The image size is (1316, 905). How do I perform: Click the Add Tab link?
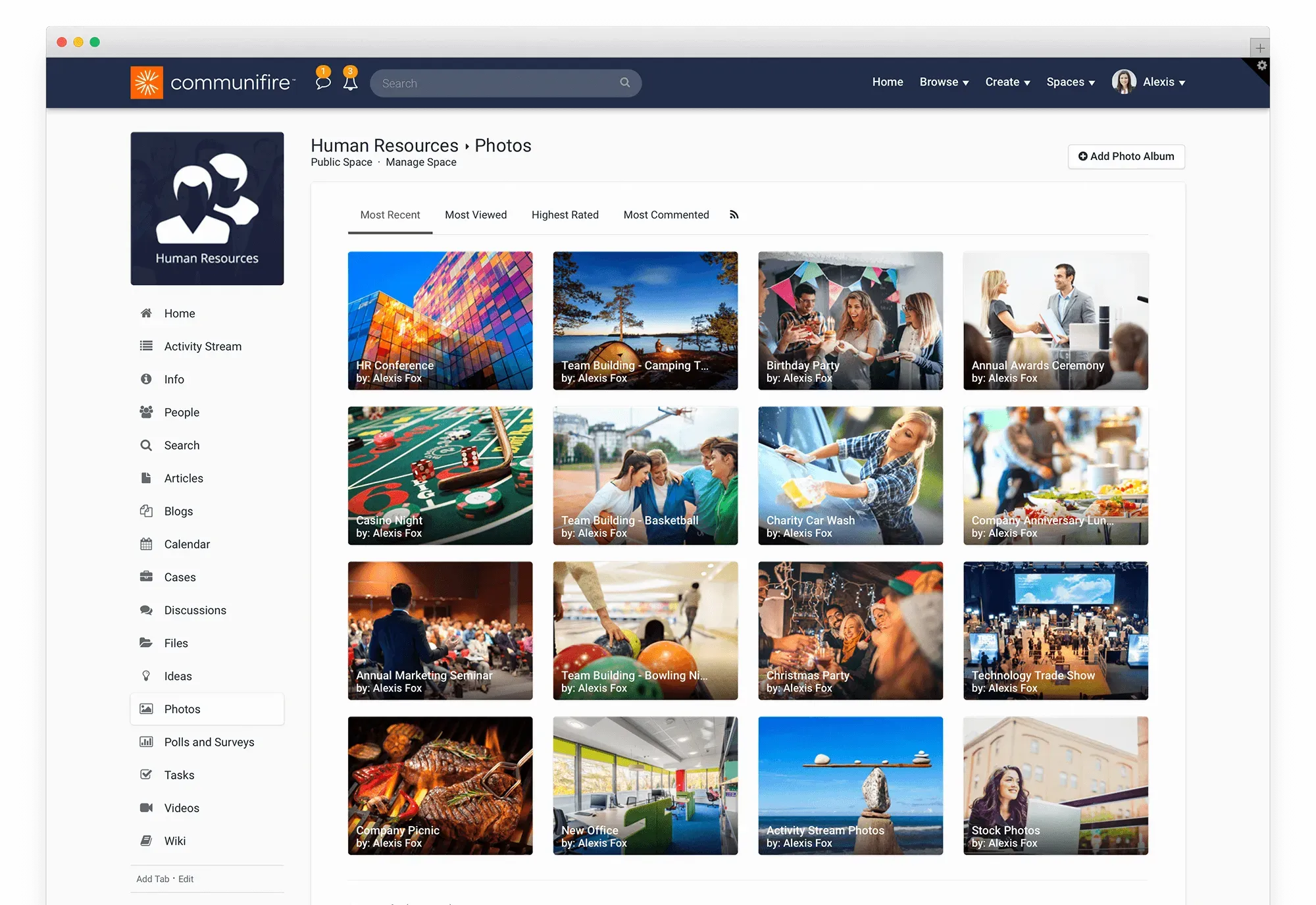coord(153,879)
